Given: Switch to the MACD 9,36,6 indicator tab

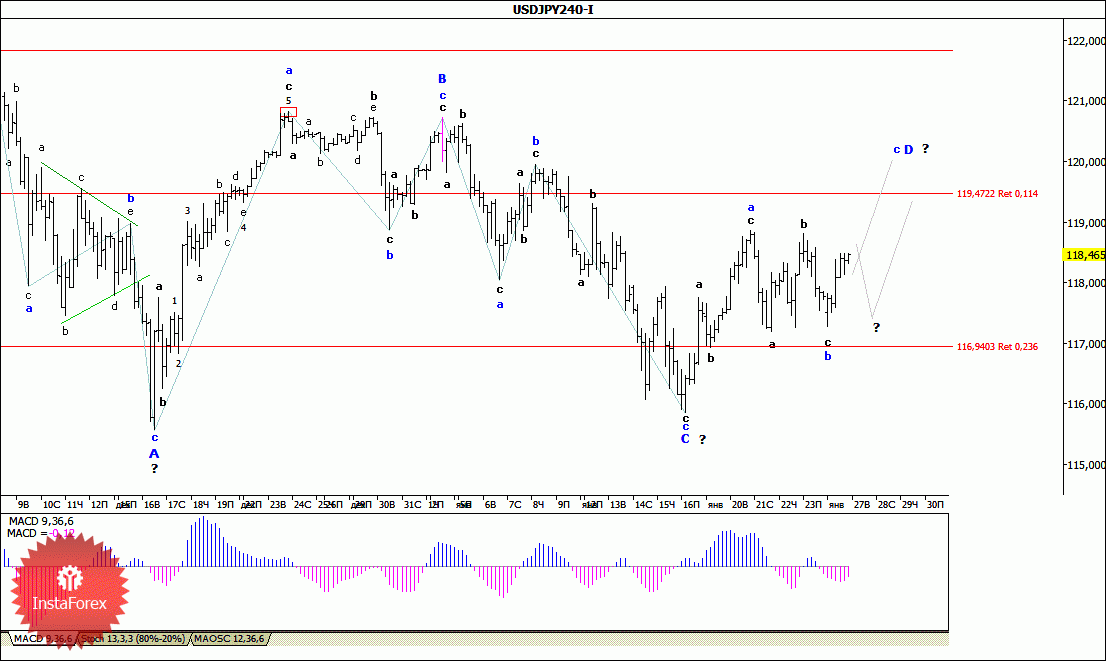Looking at the screenshot, I should 42,638.
